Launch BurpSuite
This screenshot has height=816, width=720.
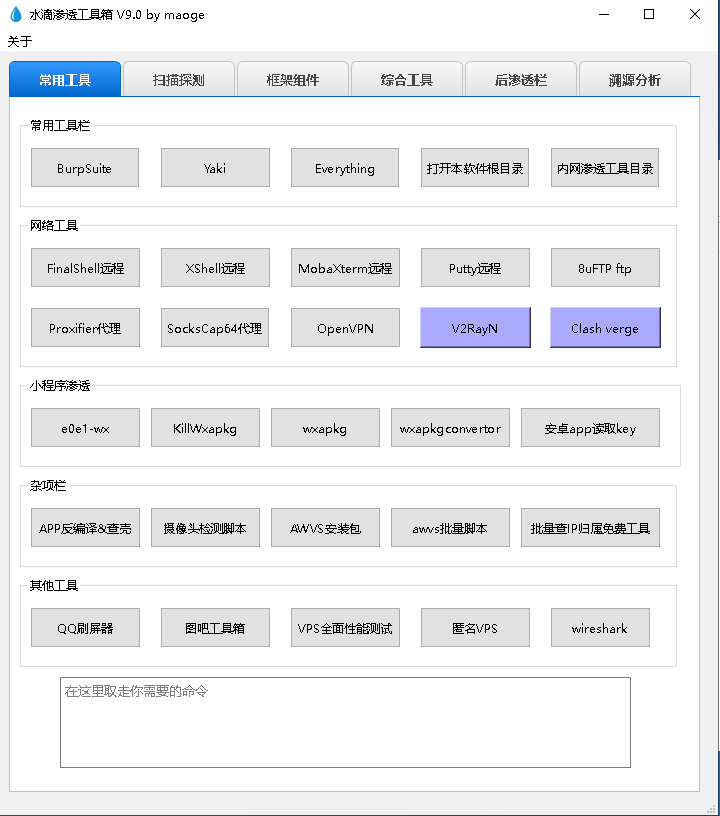85,168
